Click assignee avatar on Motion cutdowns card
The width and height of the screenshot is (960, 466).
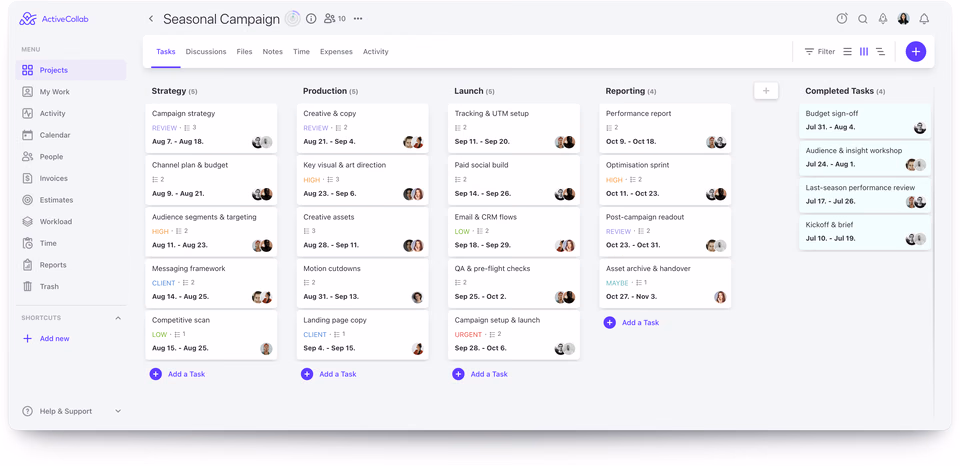418,298
